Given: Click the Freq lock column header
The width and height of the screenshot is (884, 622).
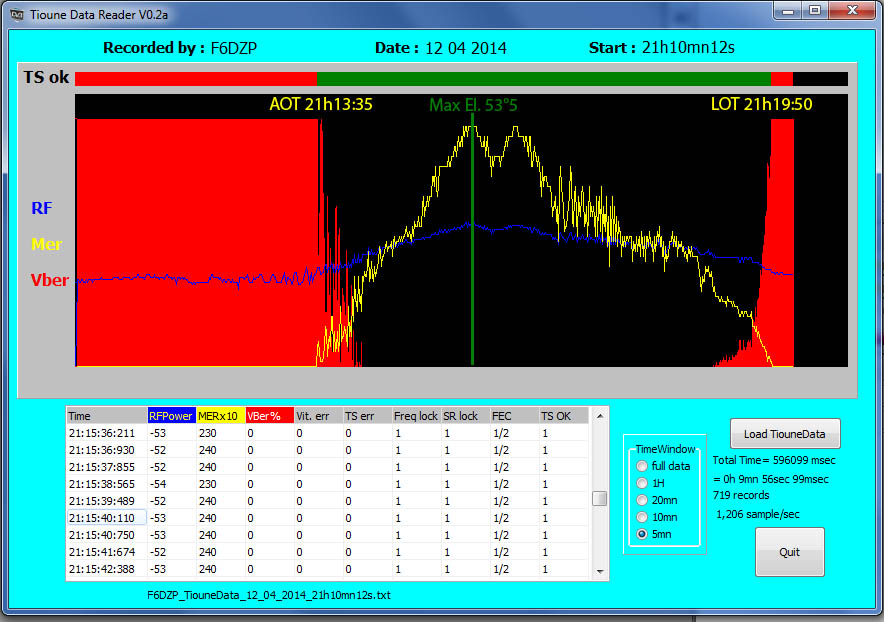Looking at the screenshot, I should click(417, 416).
